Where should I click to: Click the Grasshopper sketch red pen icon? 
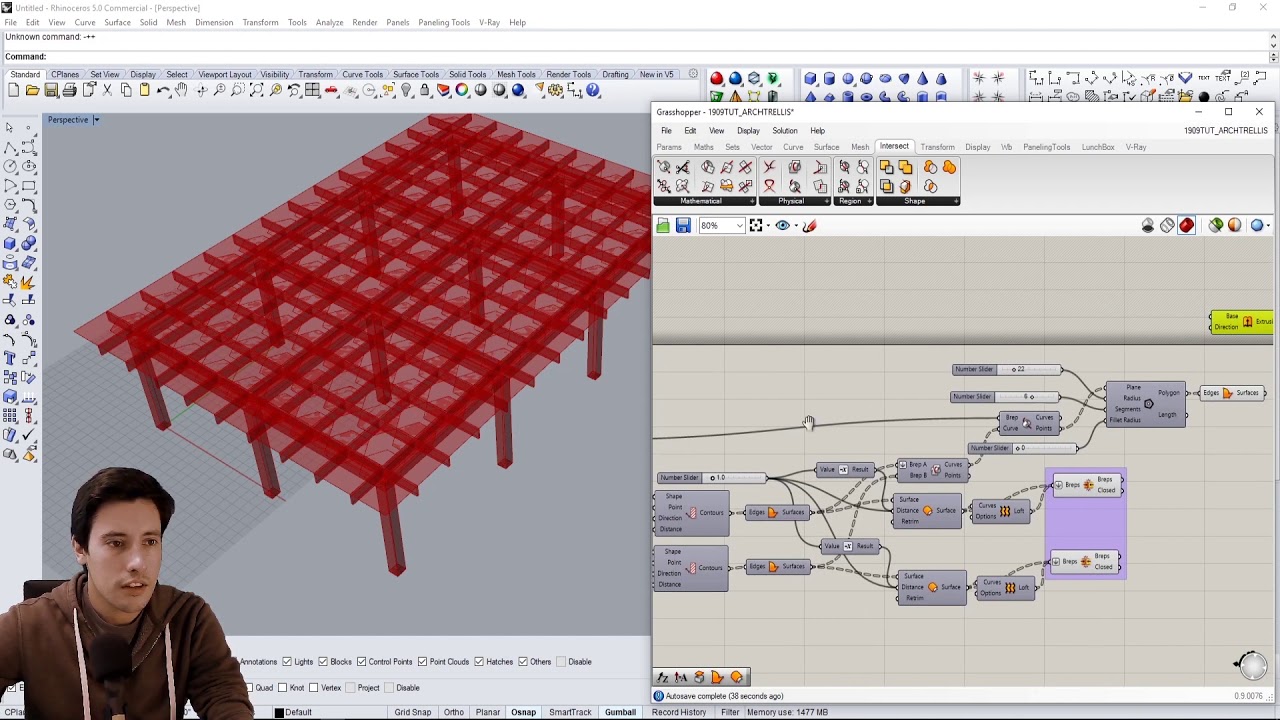(x=810, y=226)
